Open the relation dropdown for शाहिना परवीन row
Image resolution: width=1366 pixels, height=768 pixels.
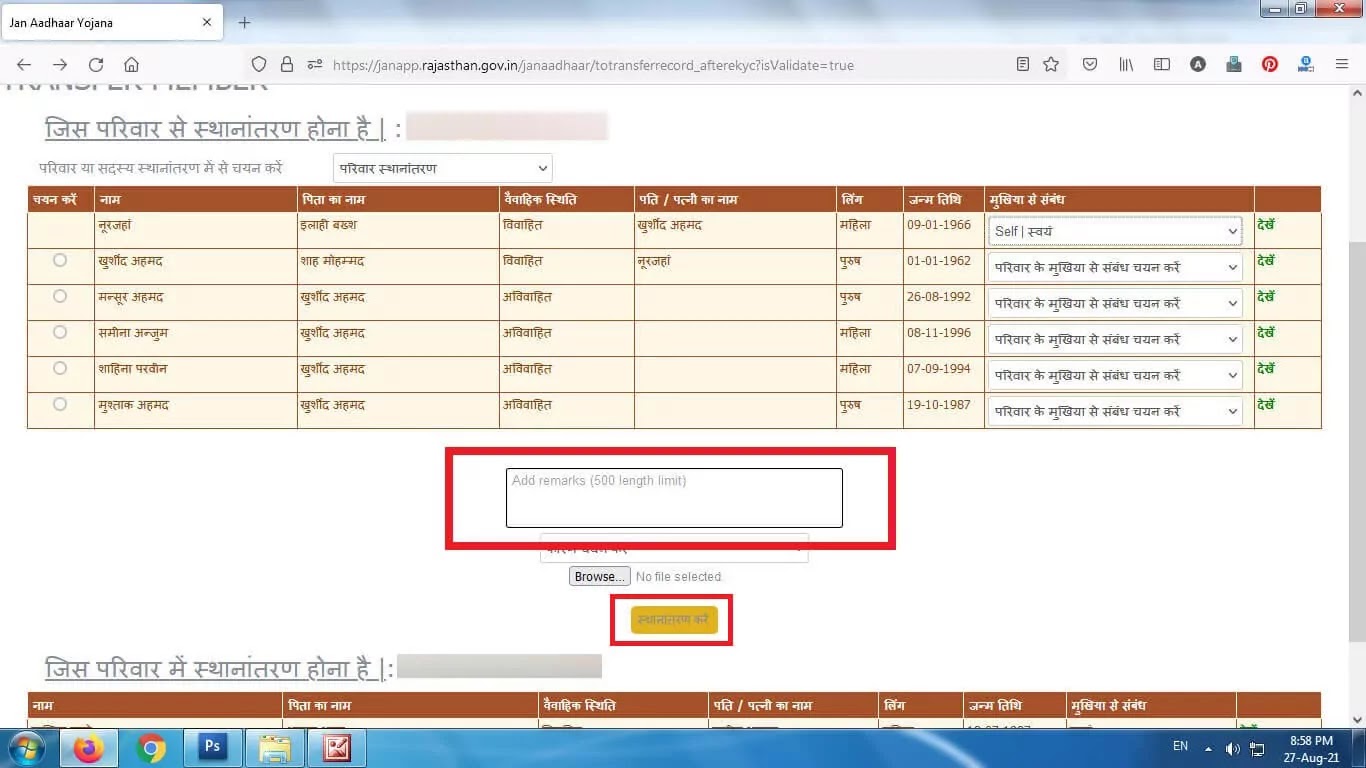(1115, 375)
